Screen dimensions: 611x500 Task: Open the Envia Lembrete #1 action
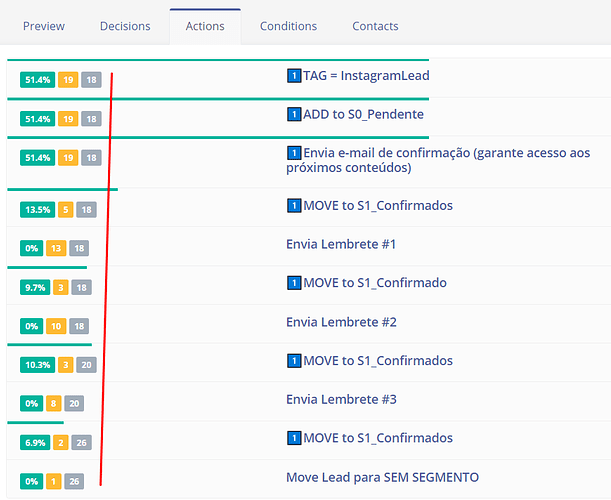(341, 244)
